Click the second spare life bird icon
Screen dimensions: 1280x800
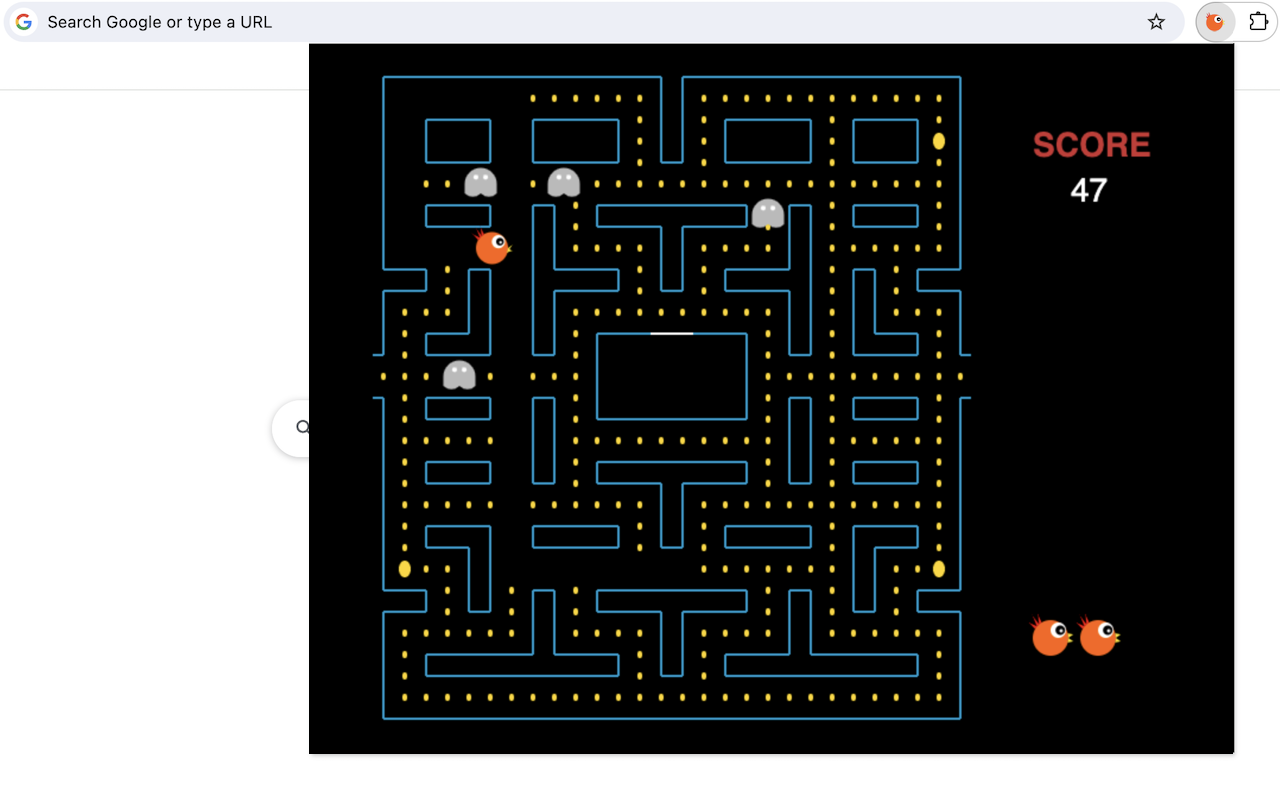point(1099,635)
